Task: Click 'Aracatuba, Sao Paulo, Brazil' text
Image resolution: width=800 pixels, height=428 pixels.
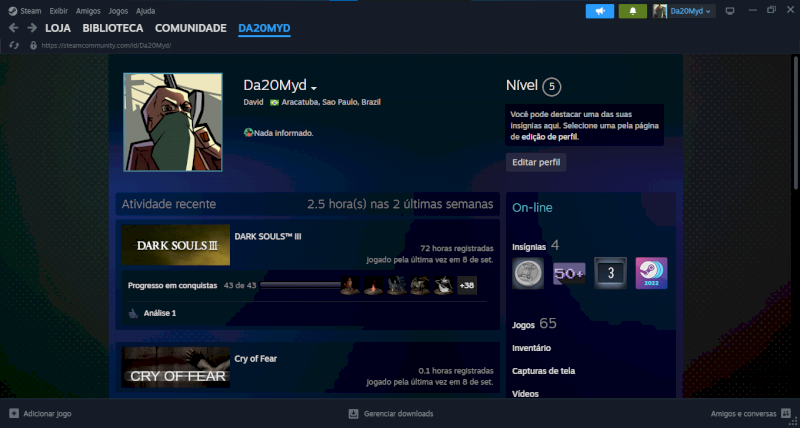Action: (331, 102)
